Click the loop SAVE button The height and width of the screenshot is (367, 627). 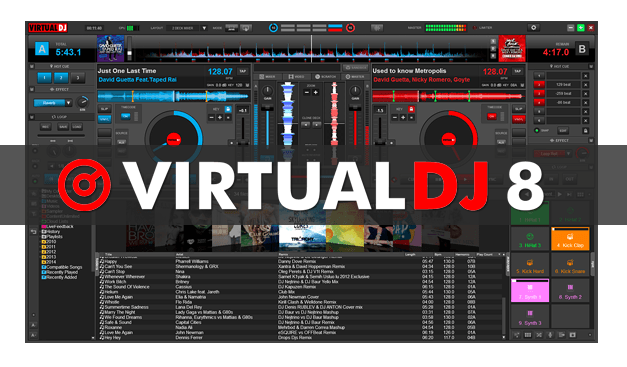[x=63, y=127]
